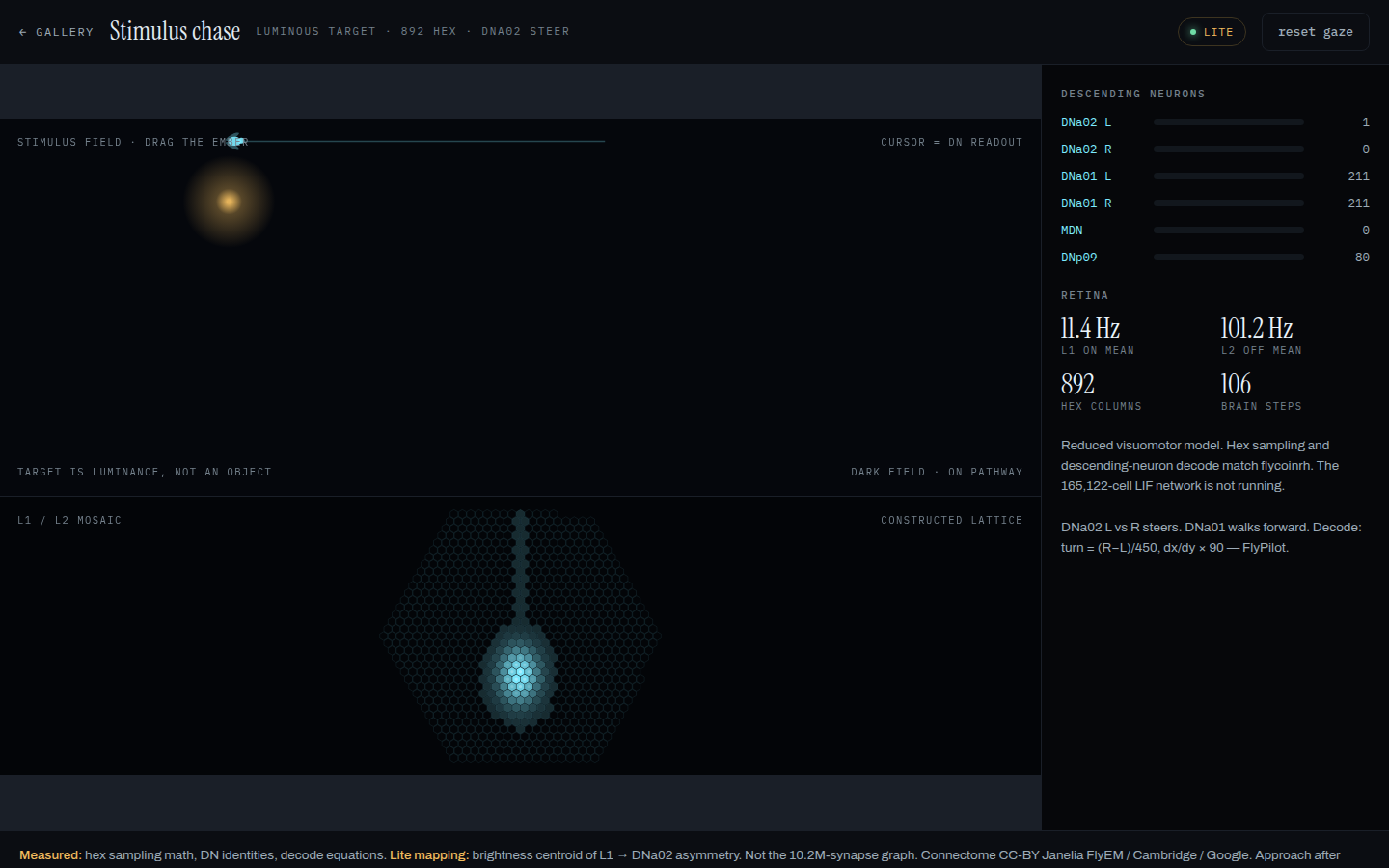Screen dimensions: 1389x868
Task: Click the reset gaze button
Action: coord(1316,32)
